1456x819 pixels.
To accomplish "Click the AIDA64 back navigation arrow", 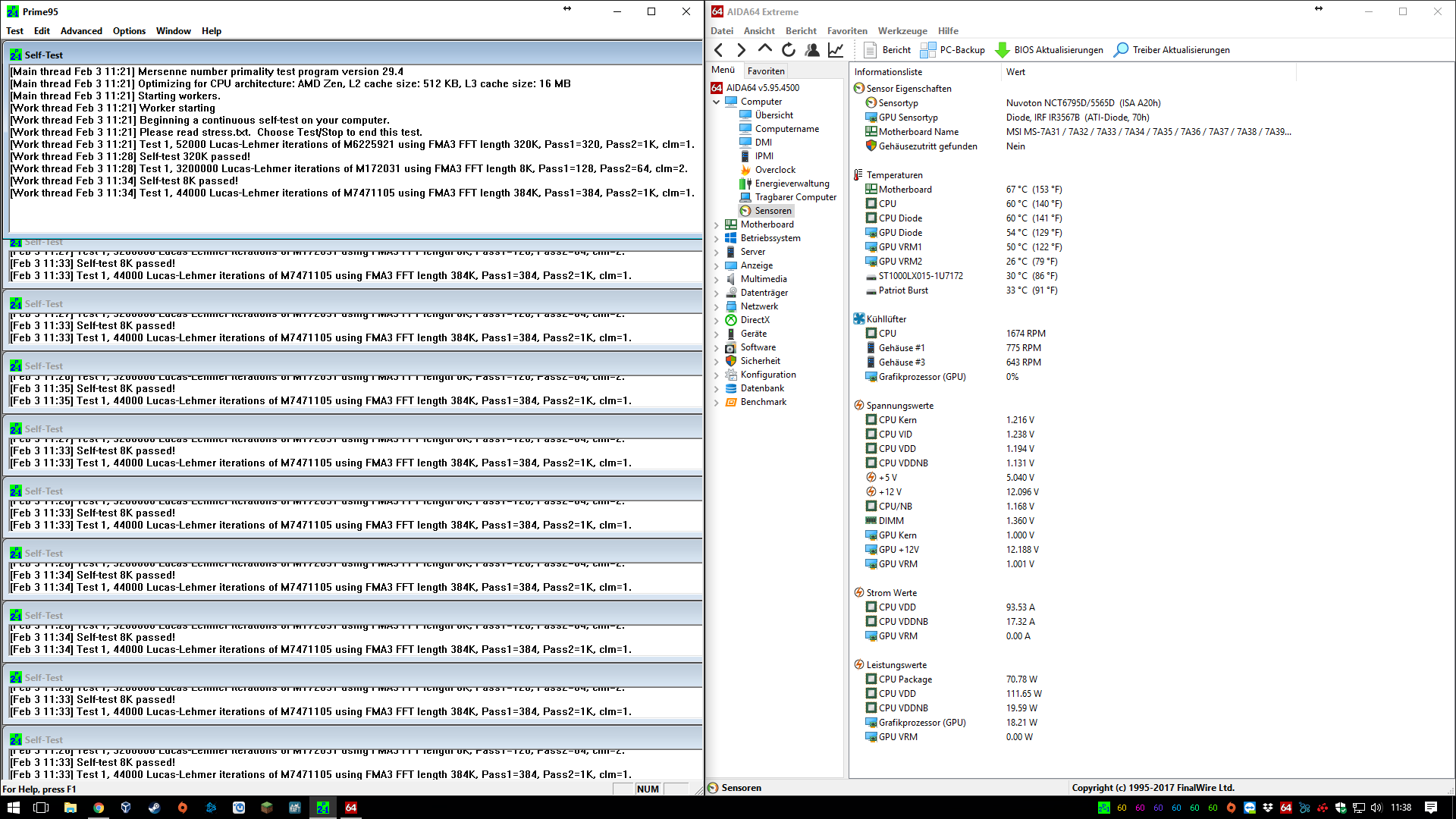I will 719,50.
